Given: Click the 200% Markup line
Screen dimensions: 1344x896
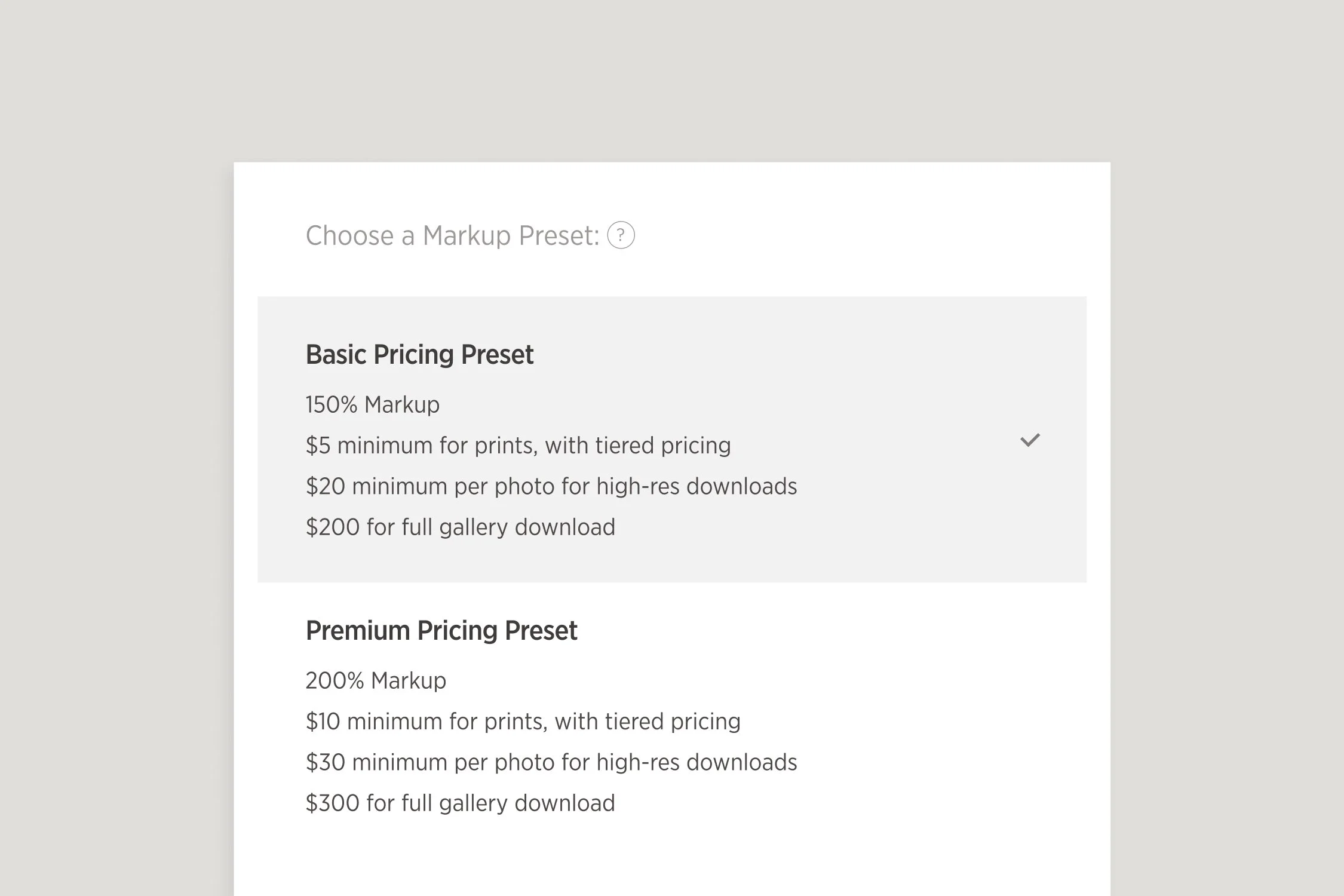Looking at the screenshot, I should (376, 681).
